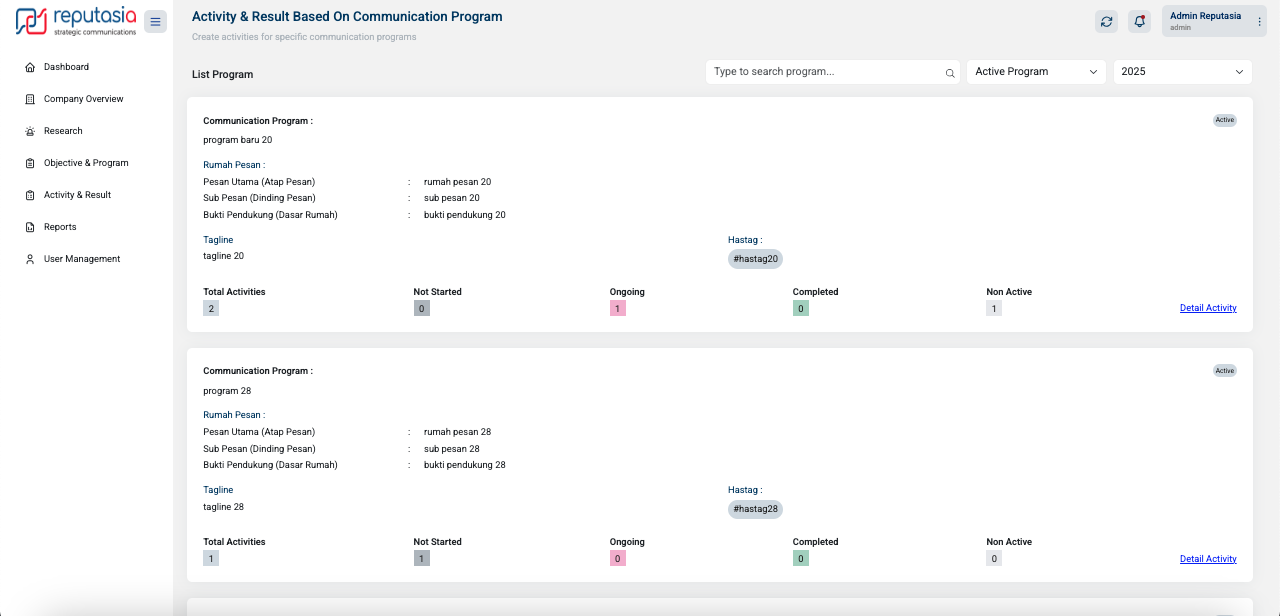
Task: Click the User Management person icon
Action: 30,259
